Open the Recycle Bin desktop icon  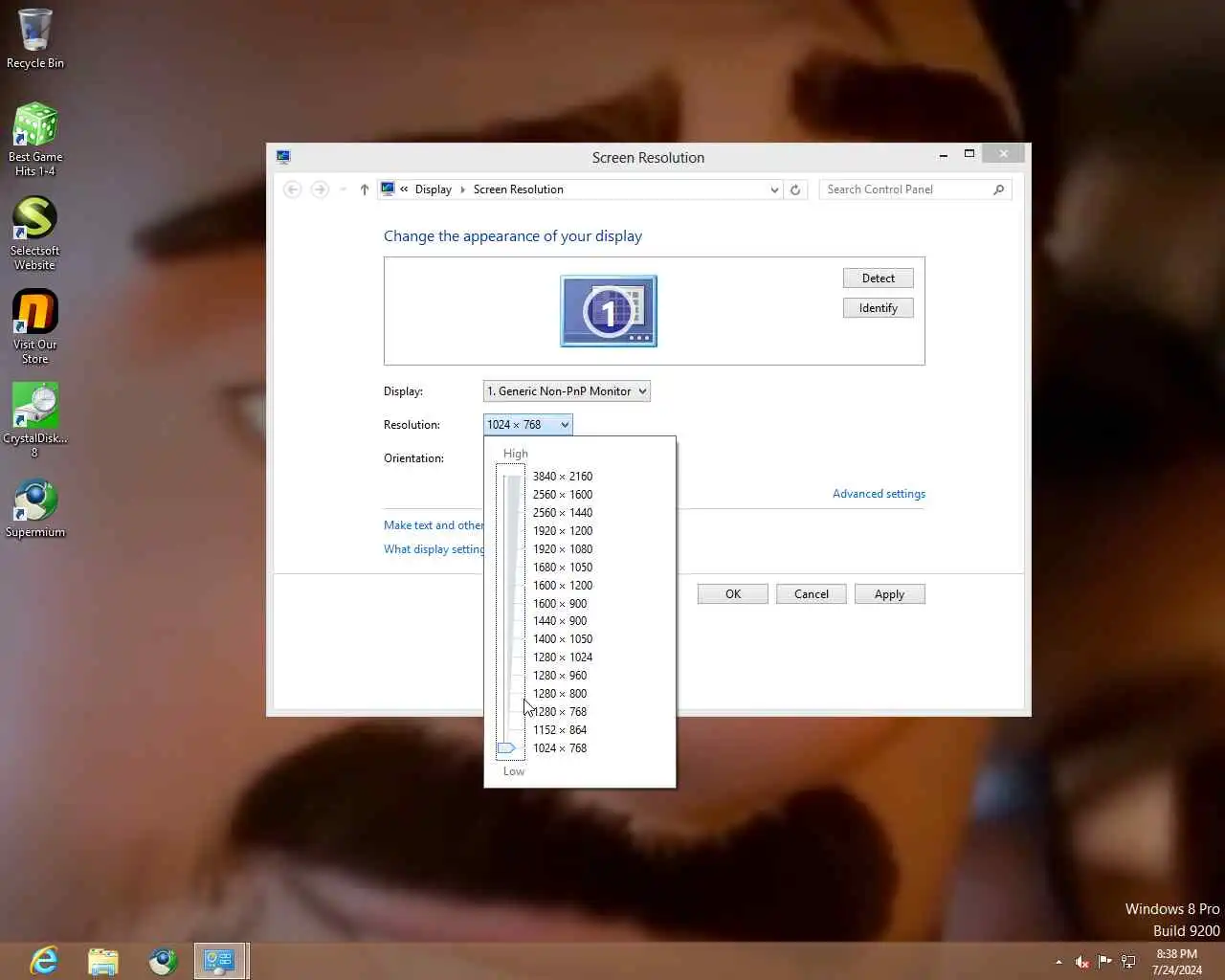pos(34,38)
